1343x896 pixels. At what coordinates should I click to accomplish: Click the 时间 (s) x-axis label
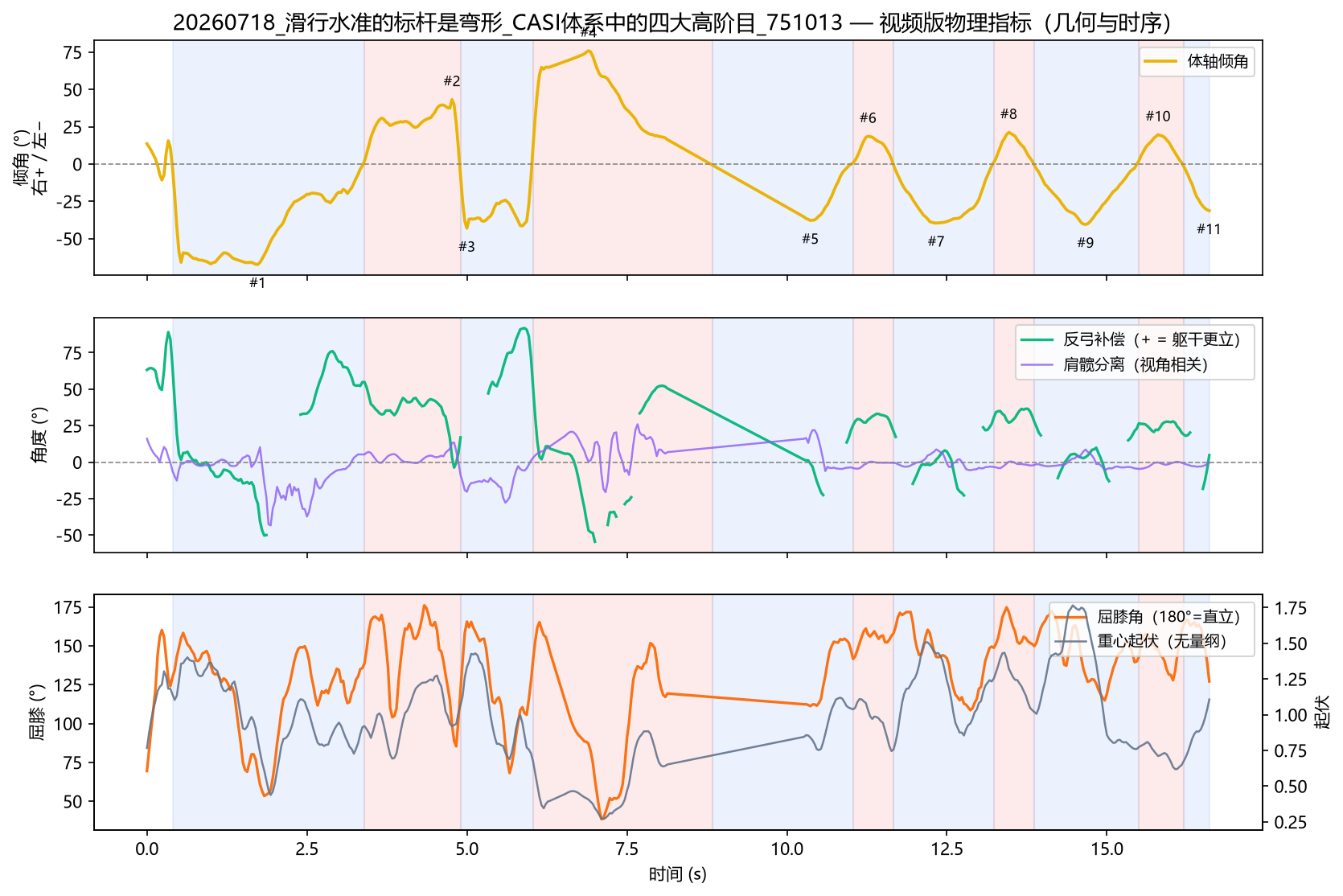point(678,874)
